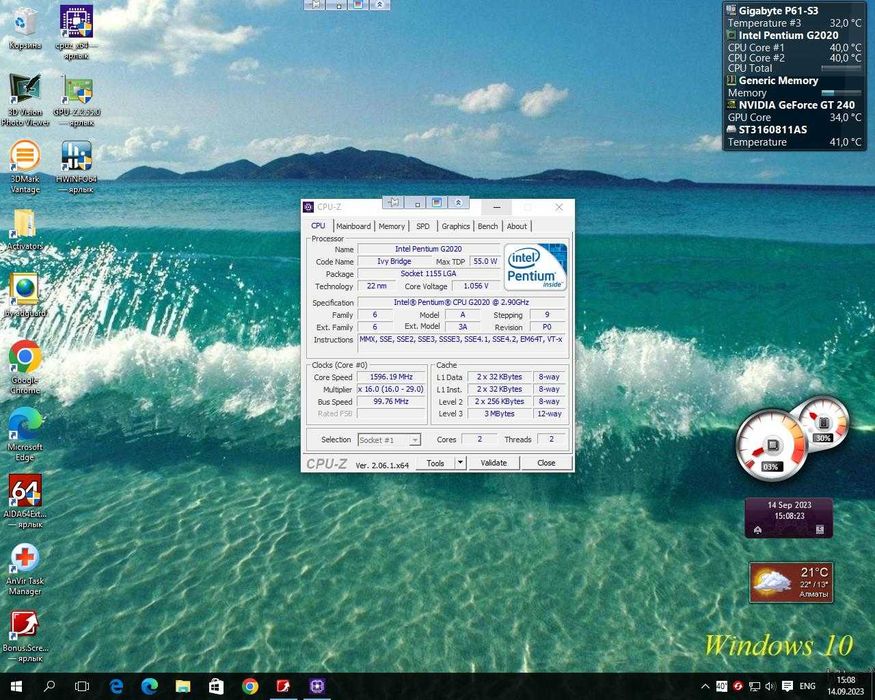The width and height of the screenshot is (875, 700).
Task: Click the alarm bell in clock gadget
Action: click(x=758, y=530)
